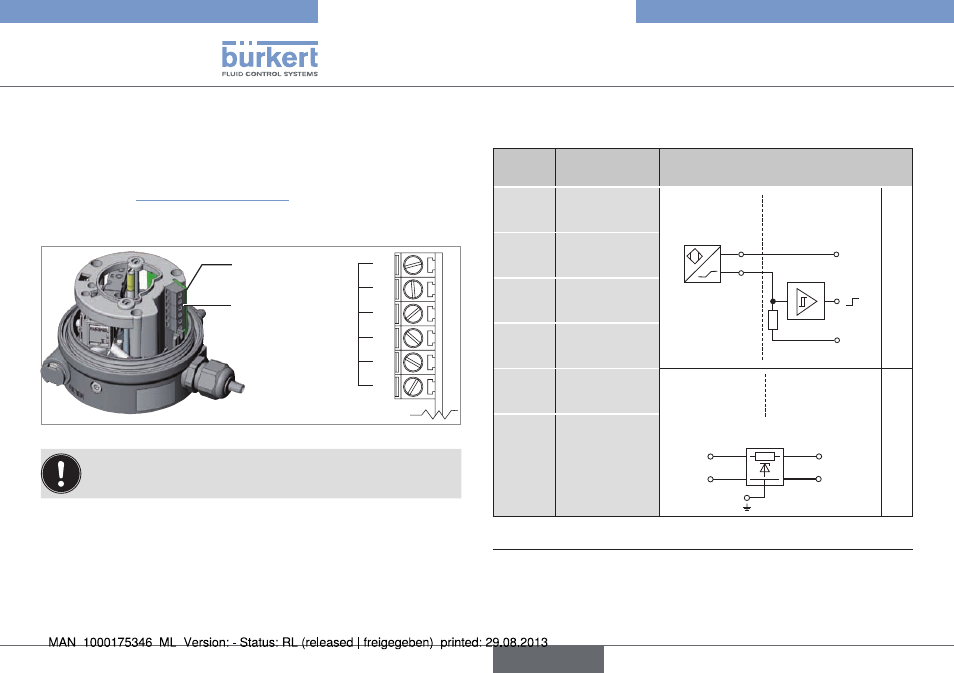Click the six-screw terminal block drawing
Screen dimensions: 954x673
coord(418,326)
